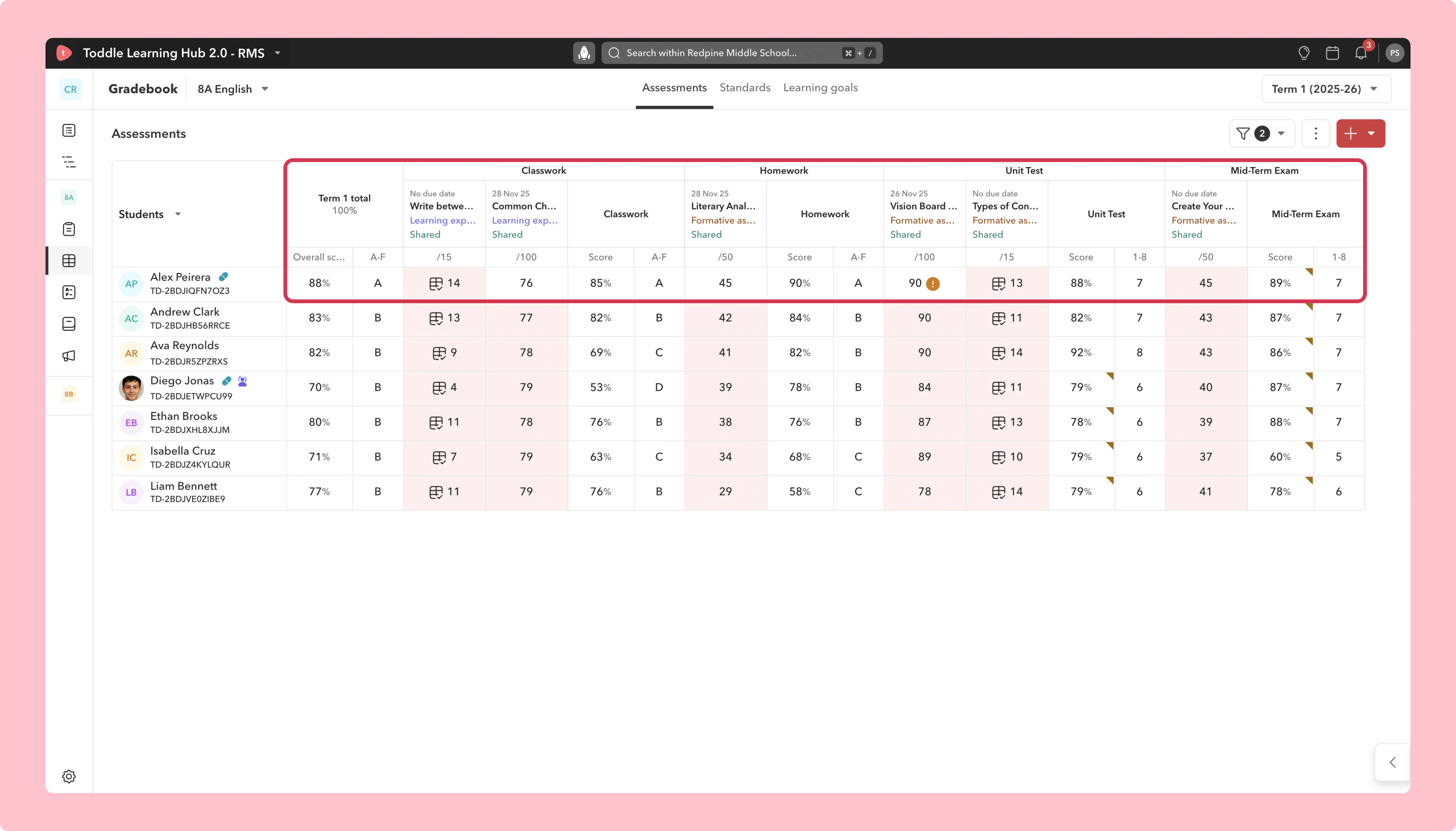
Task: Open the class stream list icon in sidebar
Action: tap(69, 131)
